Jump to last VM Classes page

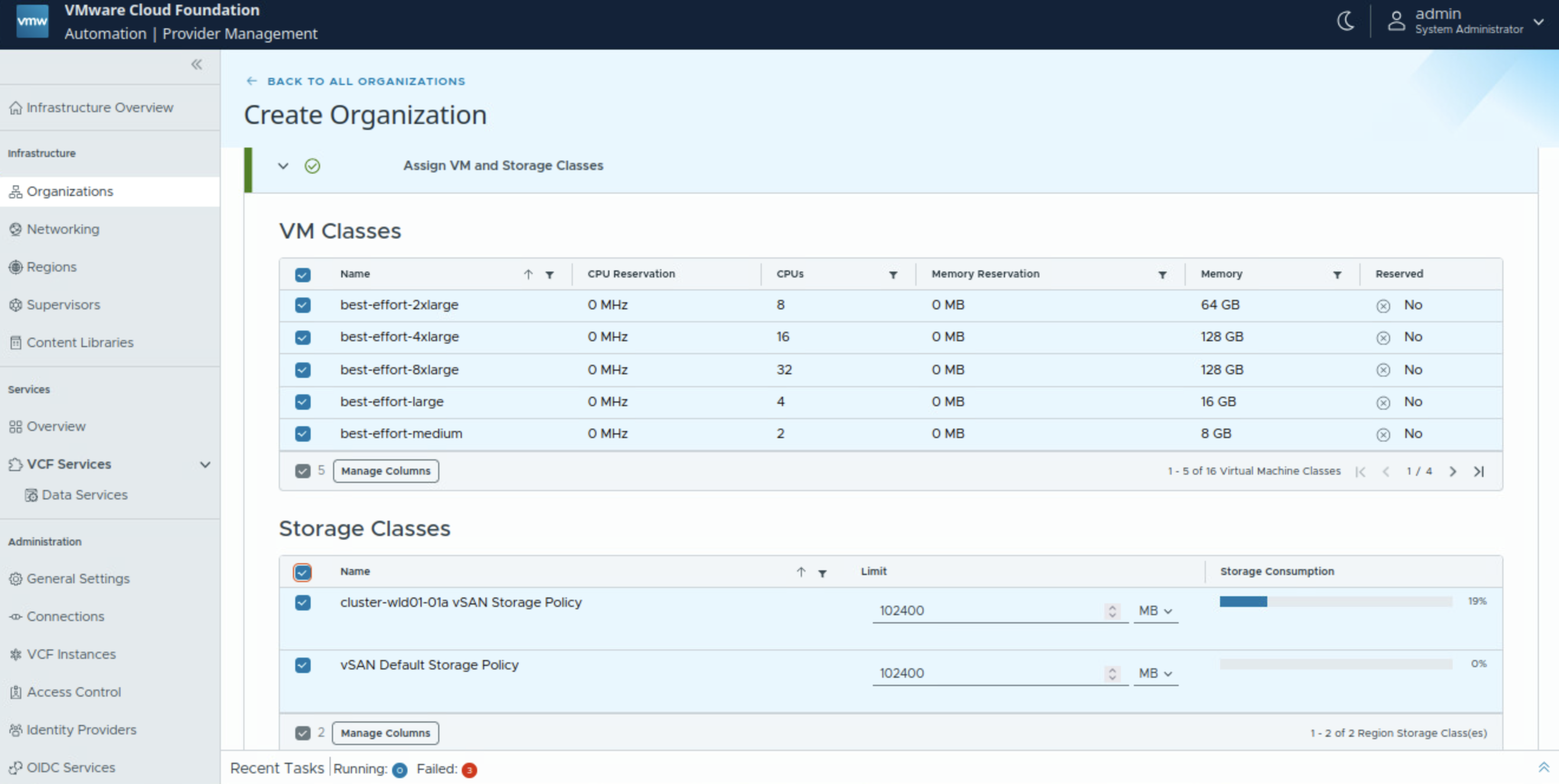click(x=1479, y=471)
